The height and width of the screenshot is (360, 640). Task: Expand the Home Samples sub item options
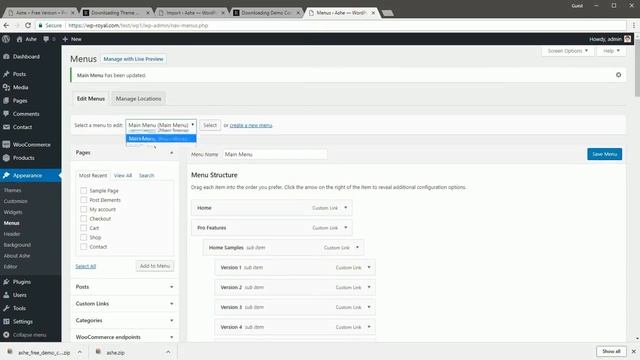(x=357, y=247)
